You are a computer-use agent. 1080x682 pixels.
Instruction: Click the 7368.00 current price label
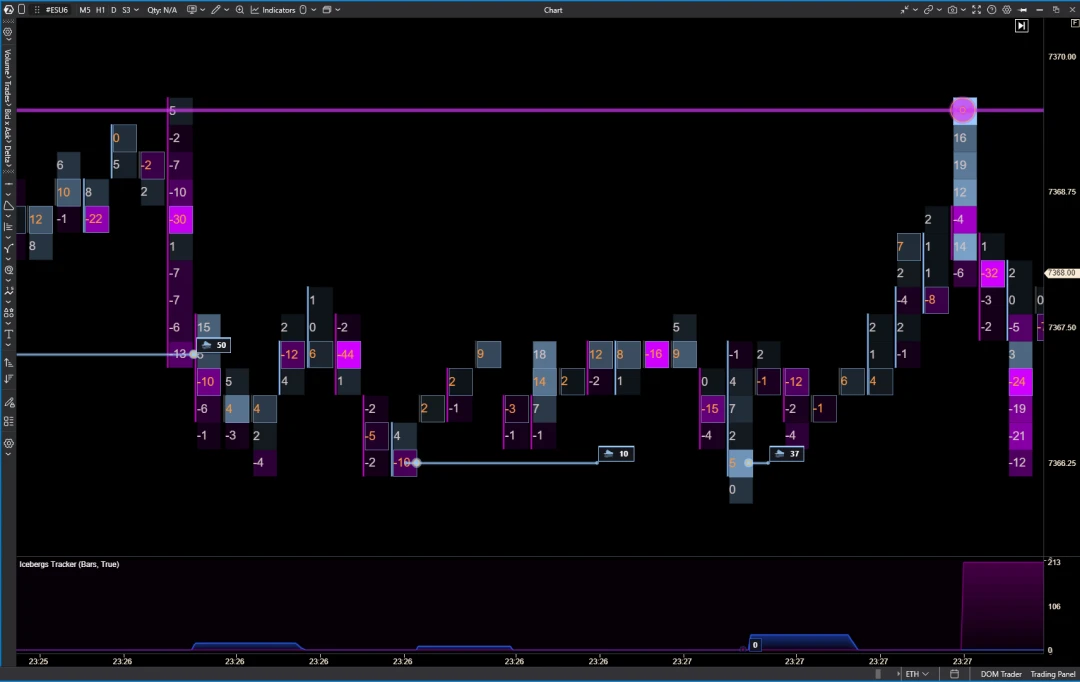[x=1061, y=273]
